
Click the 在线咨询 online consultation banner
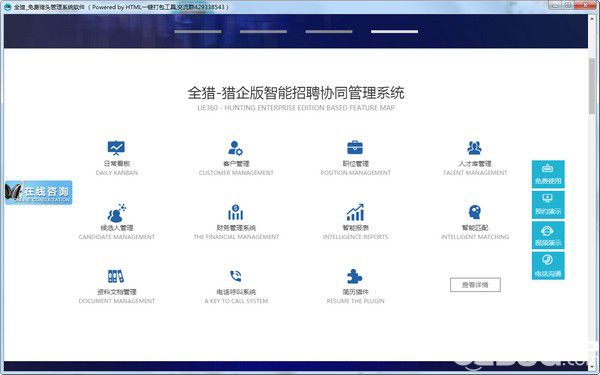(38, 192)
